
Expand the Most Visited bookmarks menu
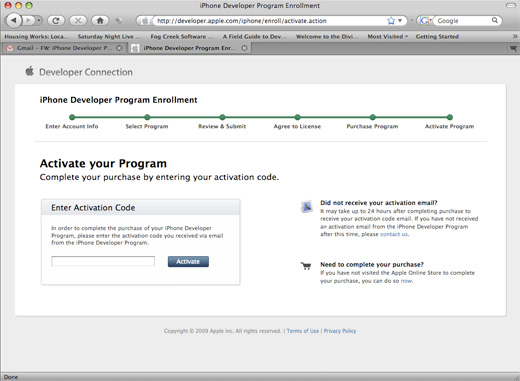[x=388, y=36]
